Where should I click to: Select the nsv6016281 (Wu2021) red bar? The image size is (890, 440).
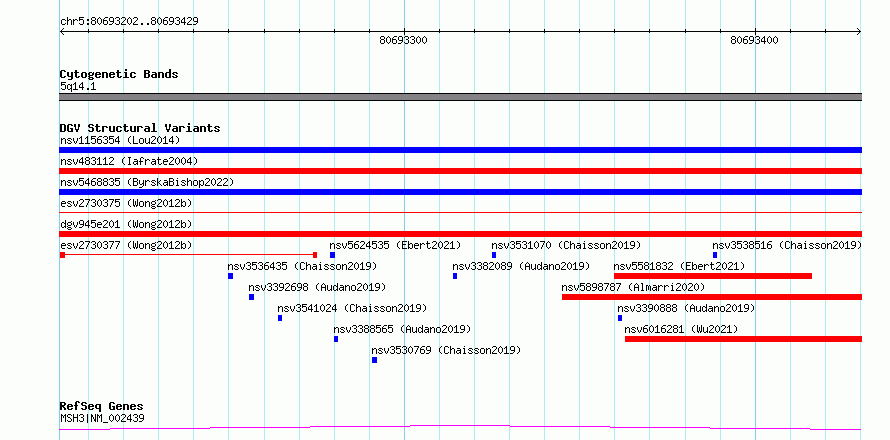744,339
